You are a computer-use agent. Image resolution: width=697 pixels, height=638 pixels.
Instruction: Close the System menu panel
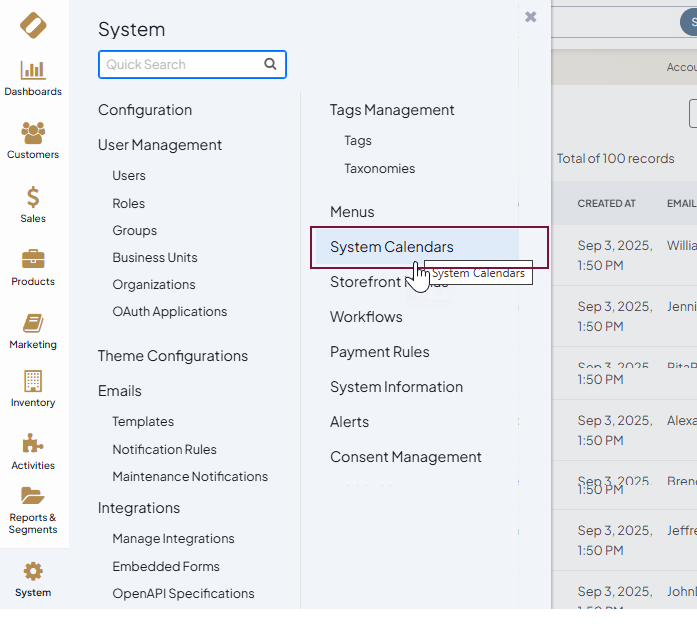(x=530, y=17)
